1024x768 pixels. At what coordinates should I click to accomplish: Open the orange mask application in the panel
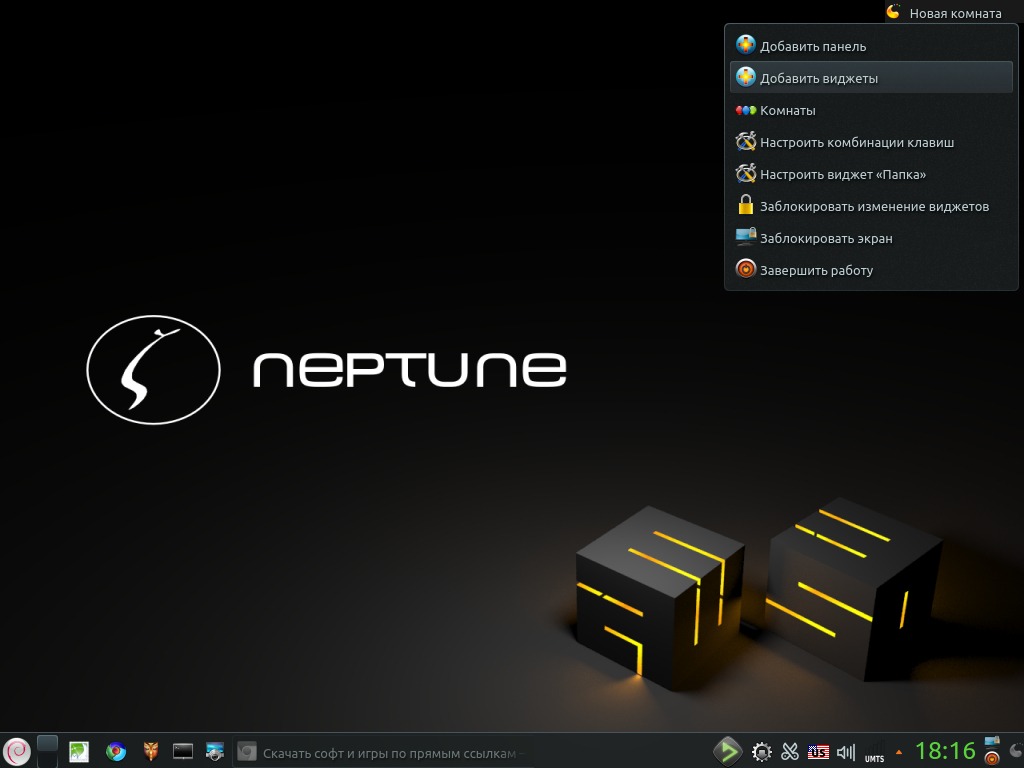coord(151,752)
